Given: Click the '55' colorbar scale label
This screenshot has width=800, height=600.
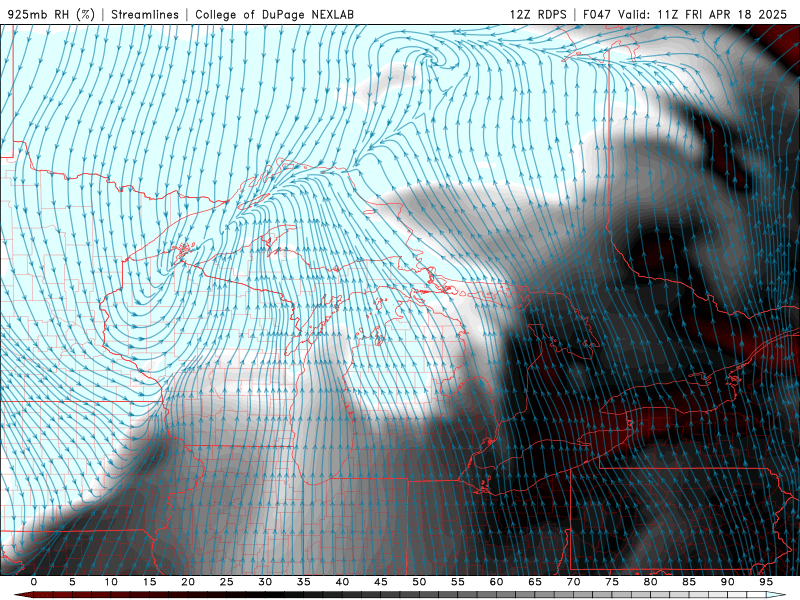Looking at the screenshot, I should tap(458, 582).
